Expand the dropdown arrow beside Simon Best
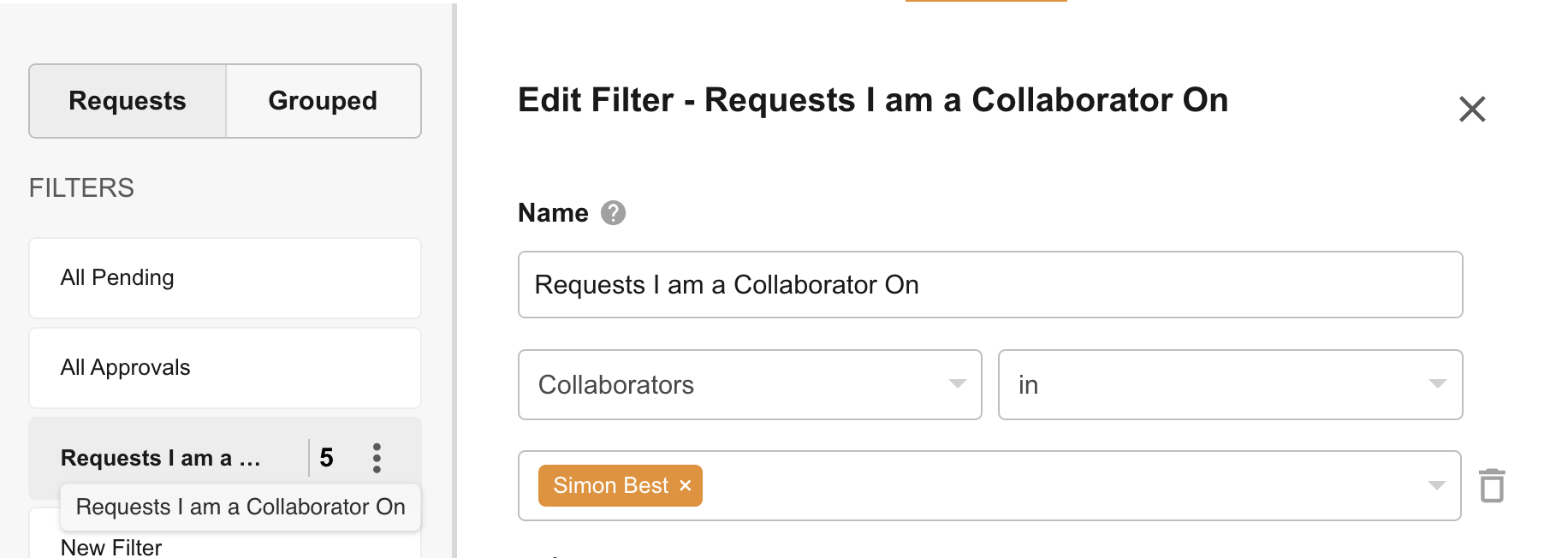 [x=1436, y=485]
